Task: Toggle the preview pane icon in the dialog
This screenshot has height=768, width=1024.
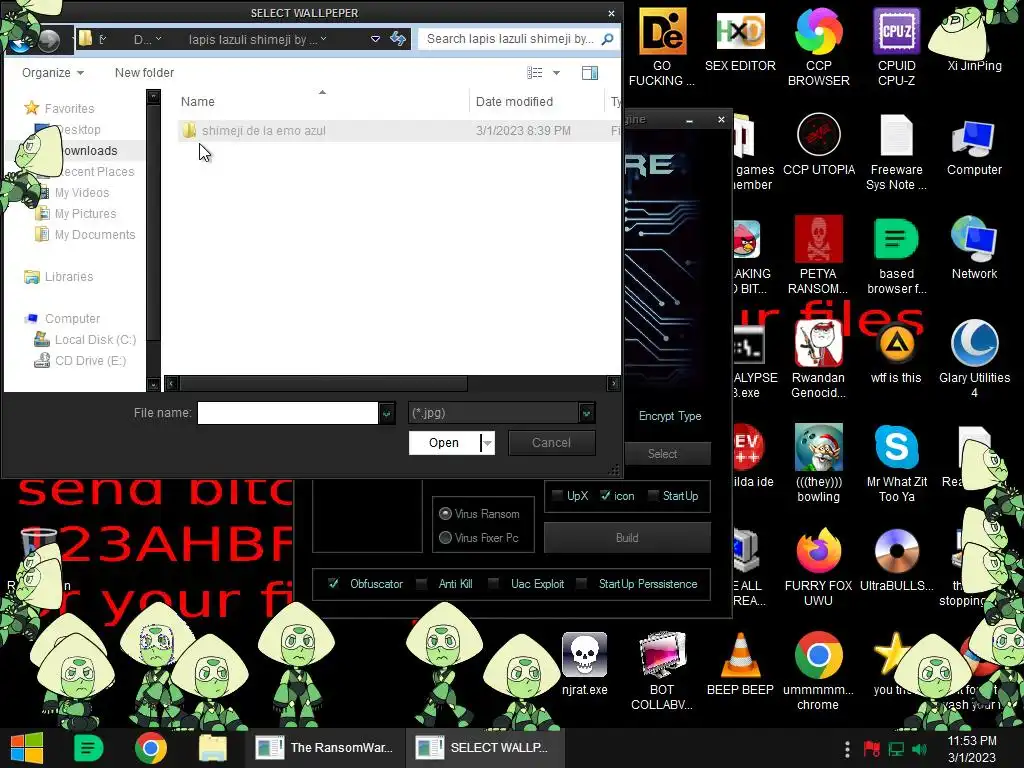Action: coord(590,72)
